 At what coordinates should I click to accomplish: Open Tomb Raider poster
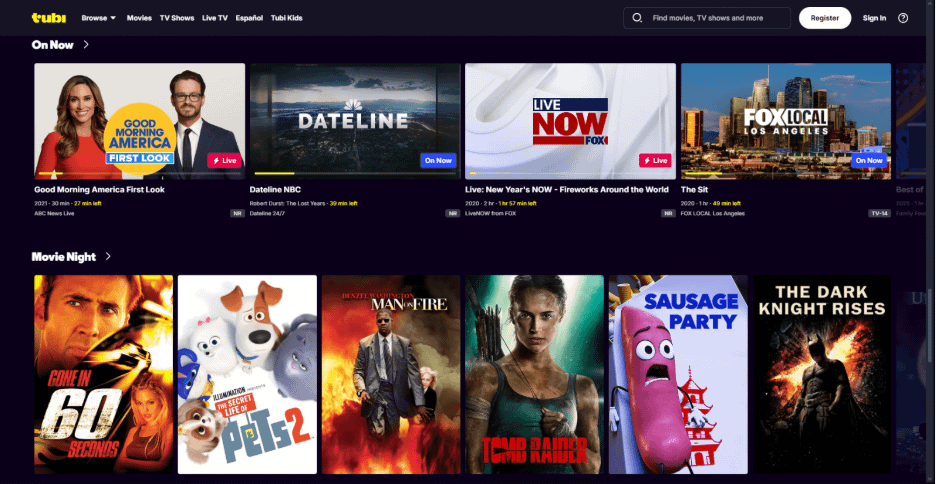click(535, 374)
